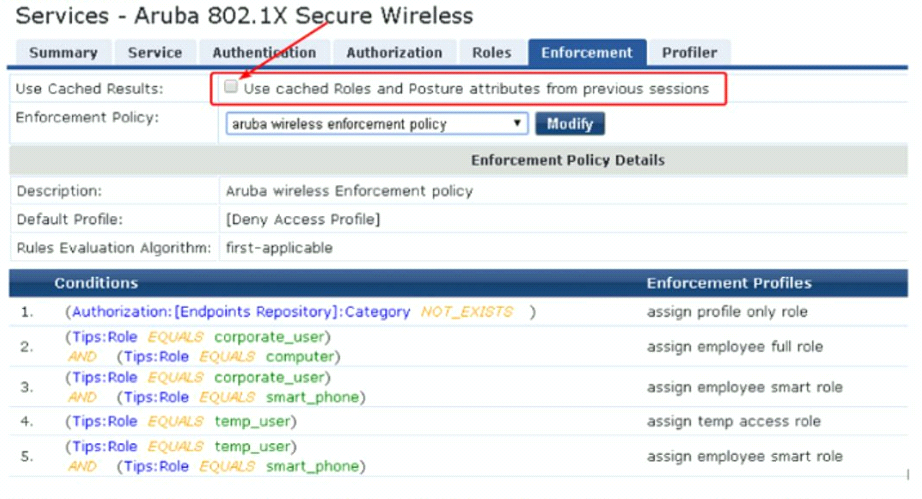Click the Enforcement tab
922x499 pixels.
pyautogui.click(x=587, y=53)
